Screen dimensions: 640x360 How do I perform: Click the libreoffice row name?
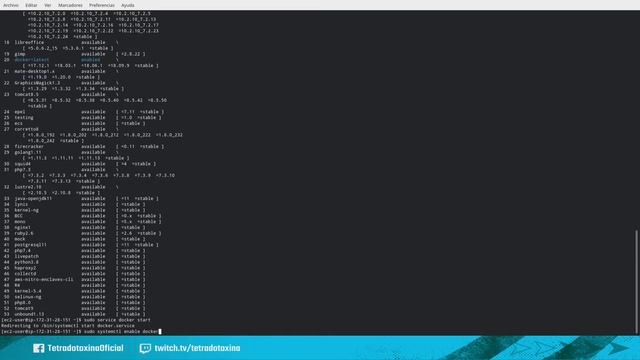29,42
